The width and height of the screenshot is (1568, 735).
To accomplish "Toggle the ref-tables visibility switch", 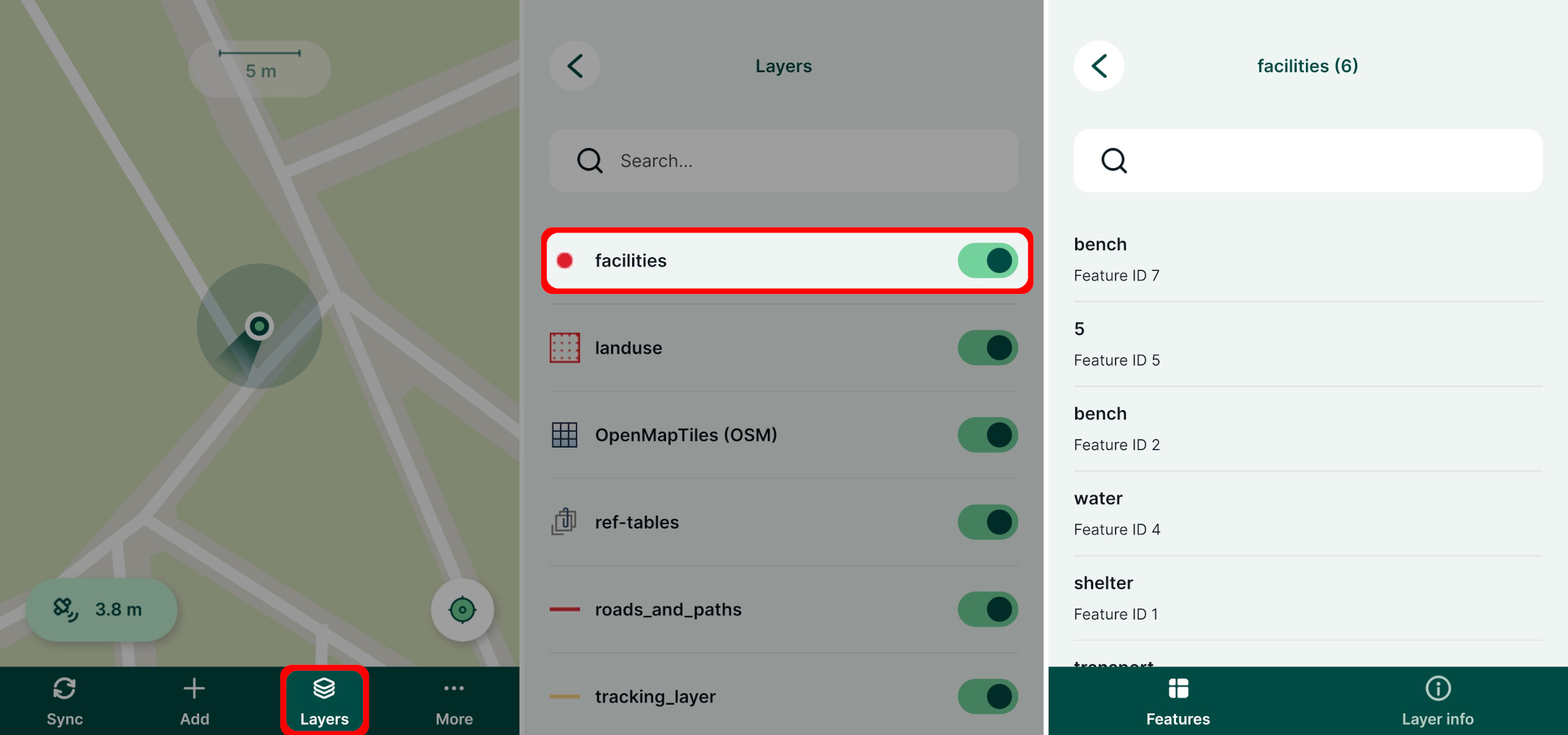I will pos(987,523).
